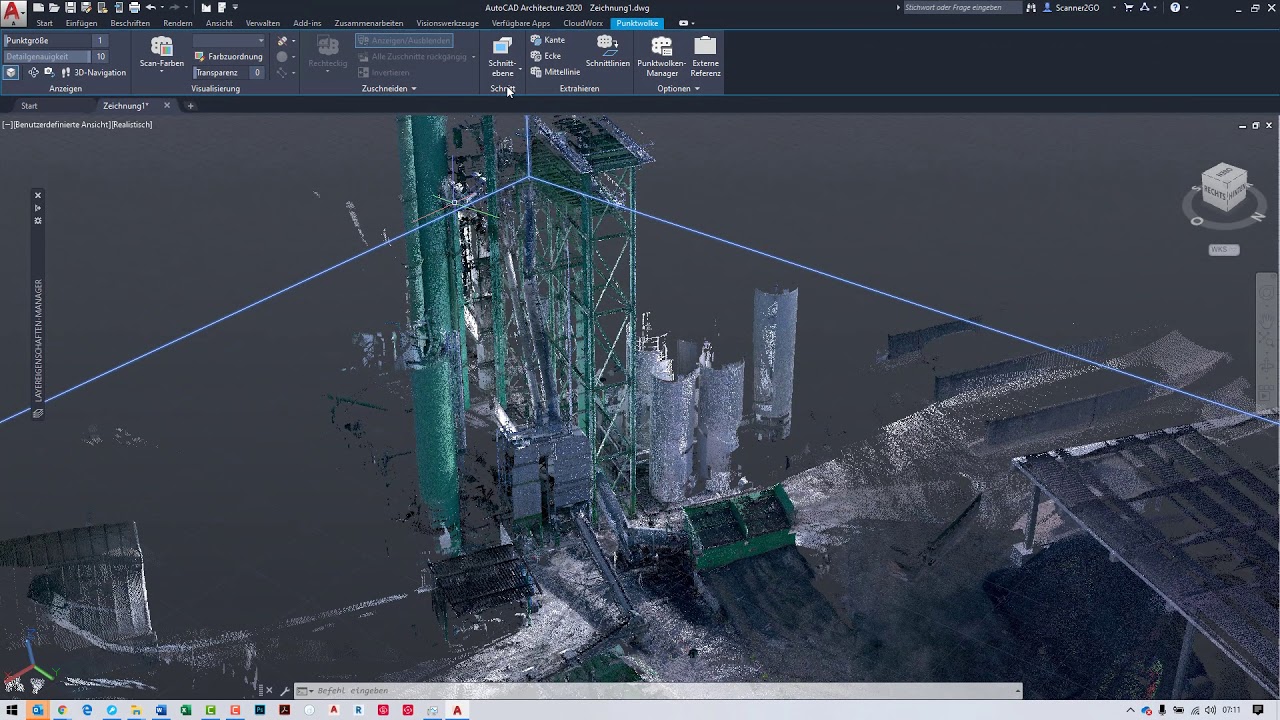Select the Punktwolke ribbon tab
1280x720 pixels.
[x=638, y=23]
